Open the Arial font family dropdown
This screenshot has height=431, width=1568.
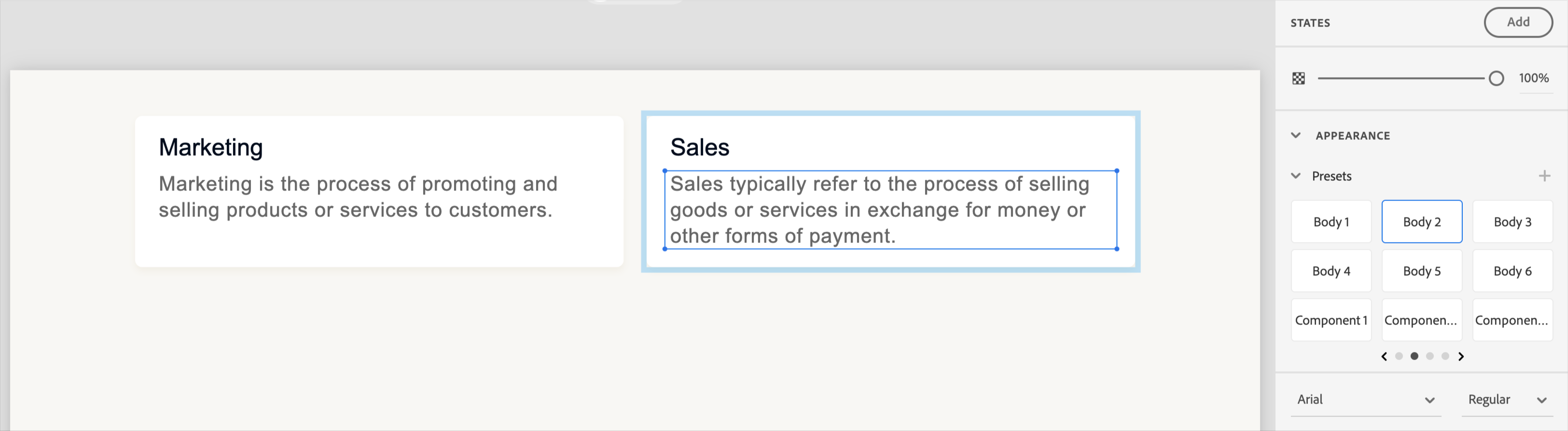(x=1365, y=399)
